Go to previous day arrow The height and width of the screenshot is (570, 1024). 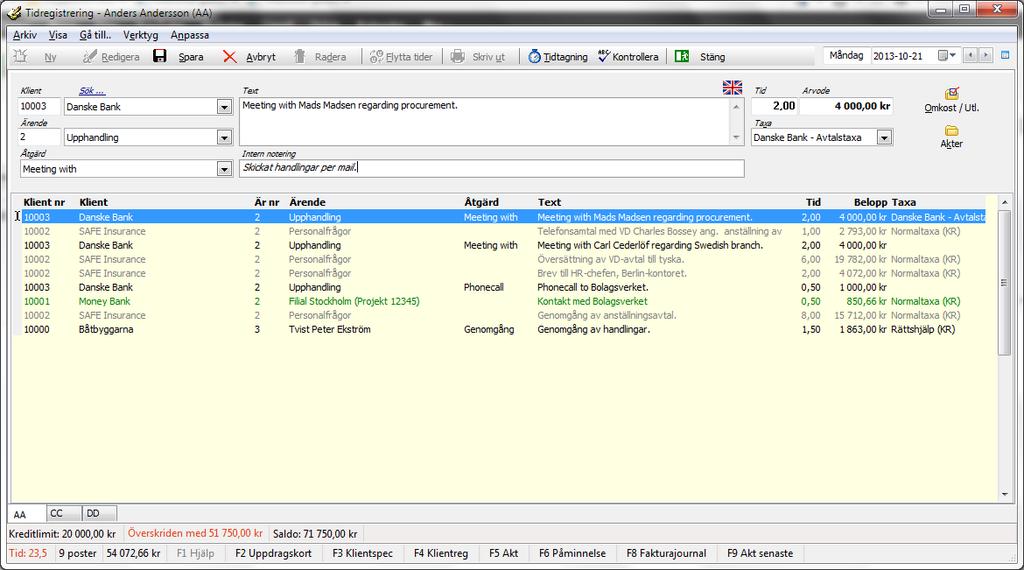click(x=970, y=55)
